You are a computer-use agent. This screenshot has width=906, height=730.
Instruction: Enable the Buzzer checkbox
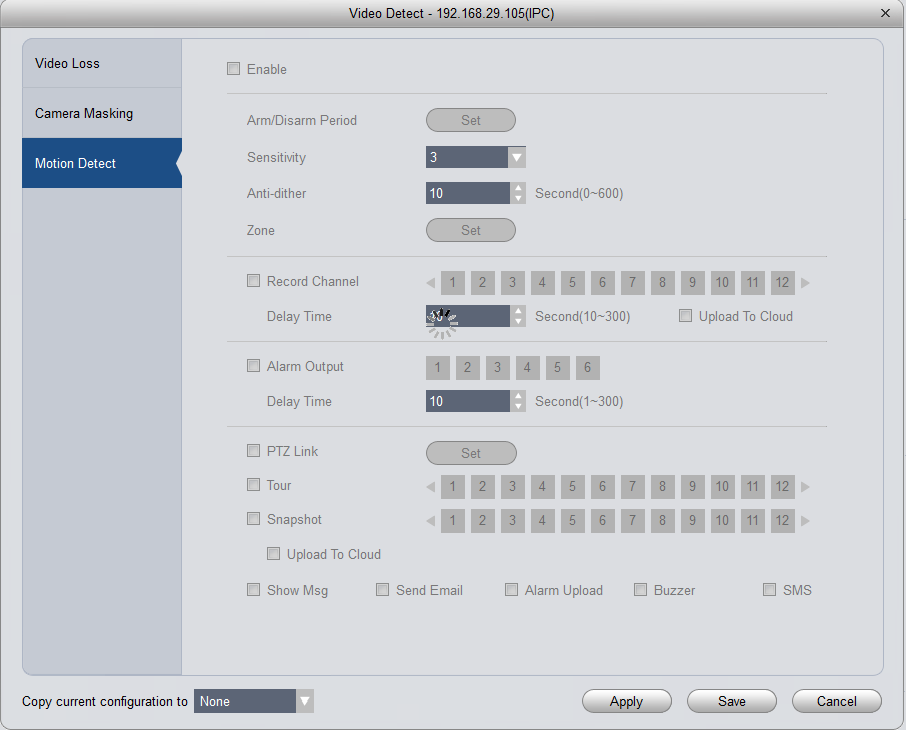pyautogui.click(x=640, y=590)
